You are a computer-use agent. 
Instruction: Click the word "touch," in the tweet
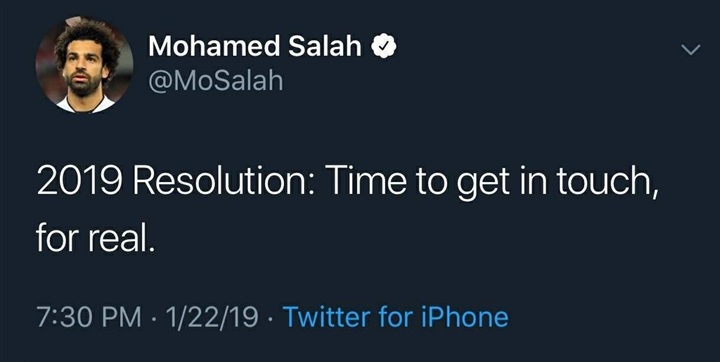tap(608, 183)
